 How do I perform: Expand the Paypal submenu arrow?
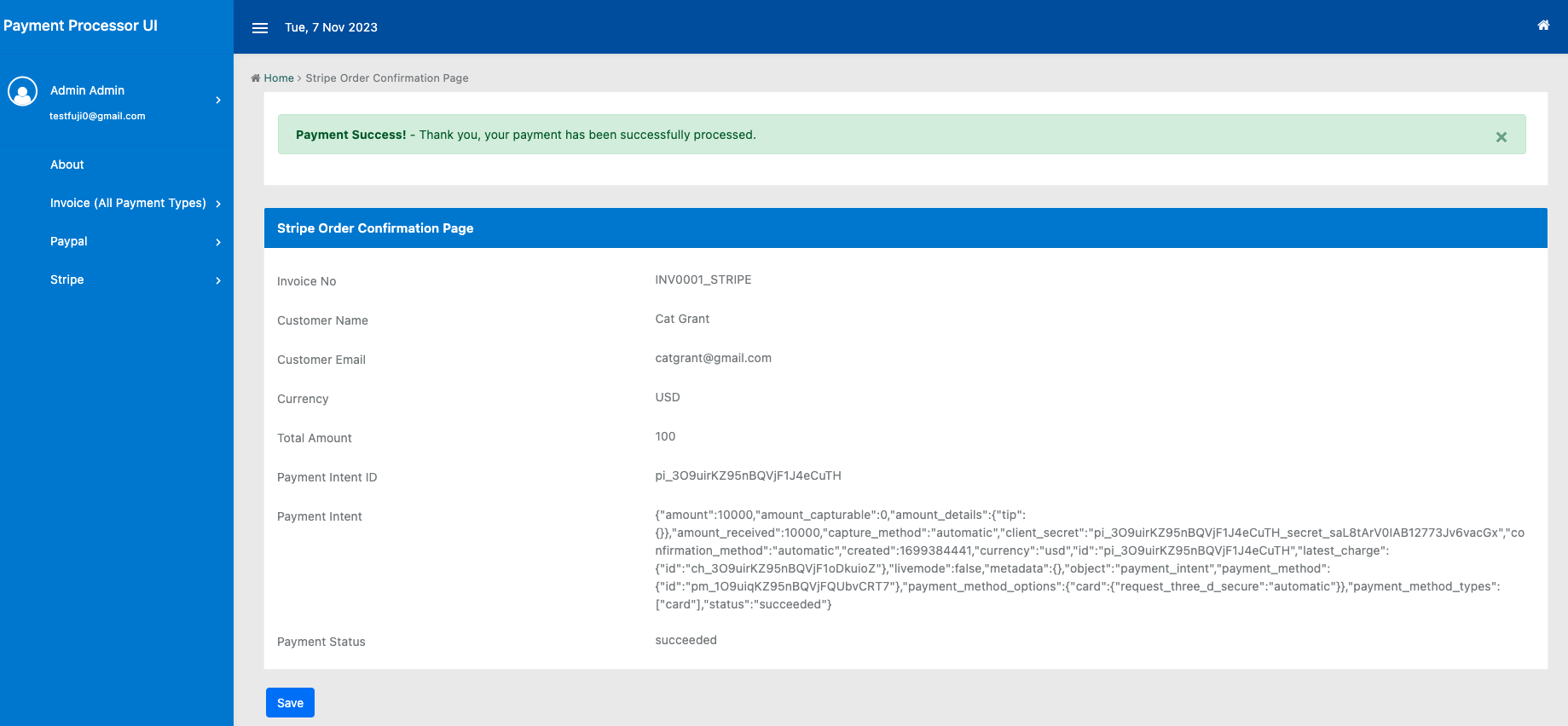pyautogui.click(x=218, y=242)
